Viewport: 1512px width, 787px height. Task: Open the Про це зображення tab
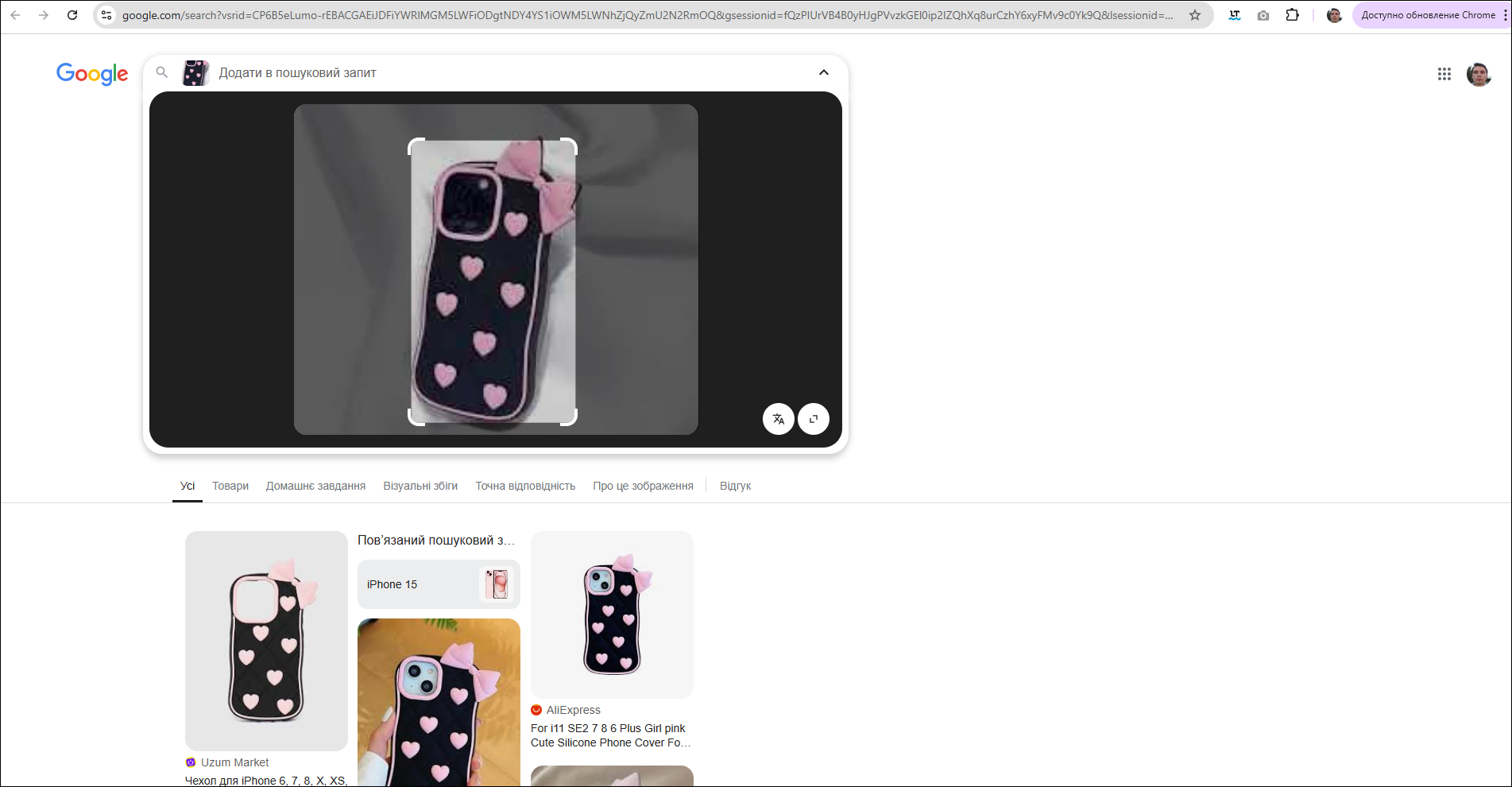point(643,486)
